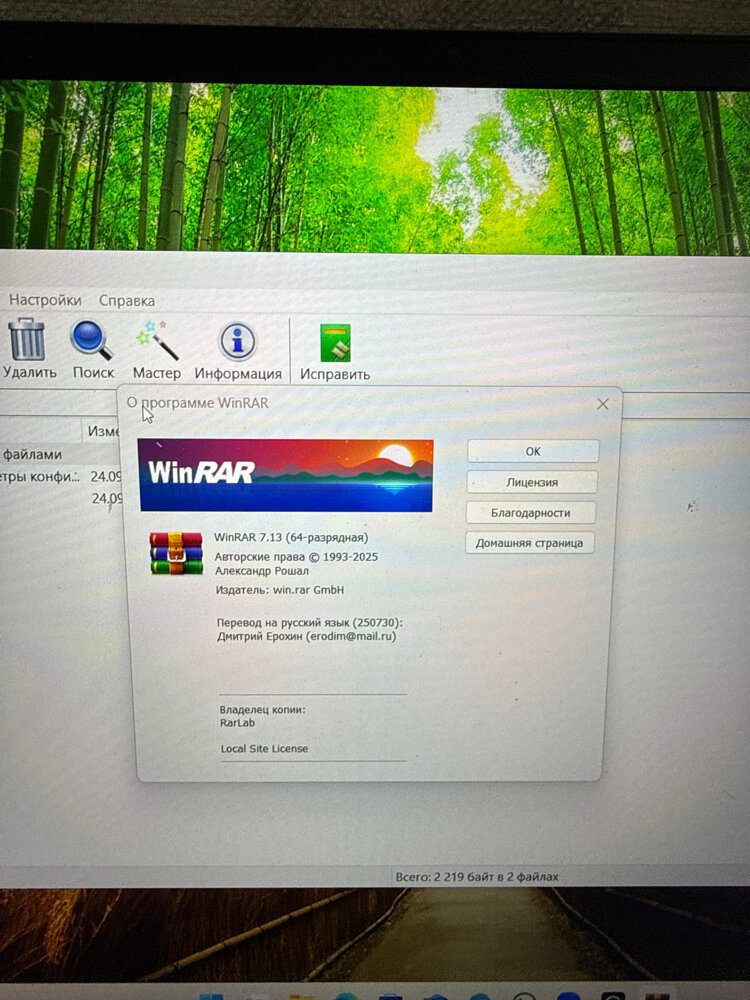The image size is (750, 1000).
Task: Click the 24.09 date beside етры конфи...
Action: [106, 476]
